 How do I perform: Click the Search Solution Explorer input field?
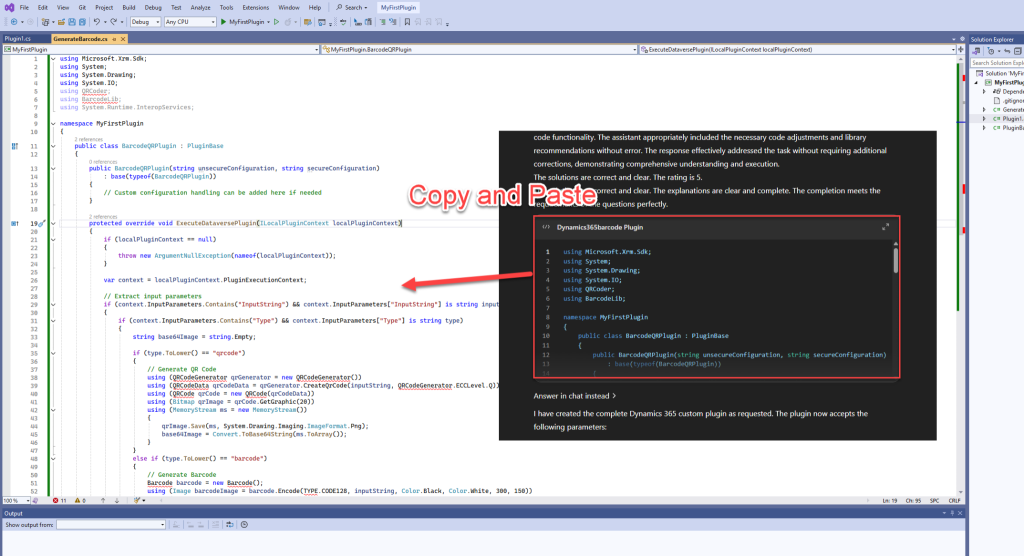click(997, 63)
